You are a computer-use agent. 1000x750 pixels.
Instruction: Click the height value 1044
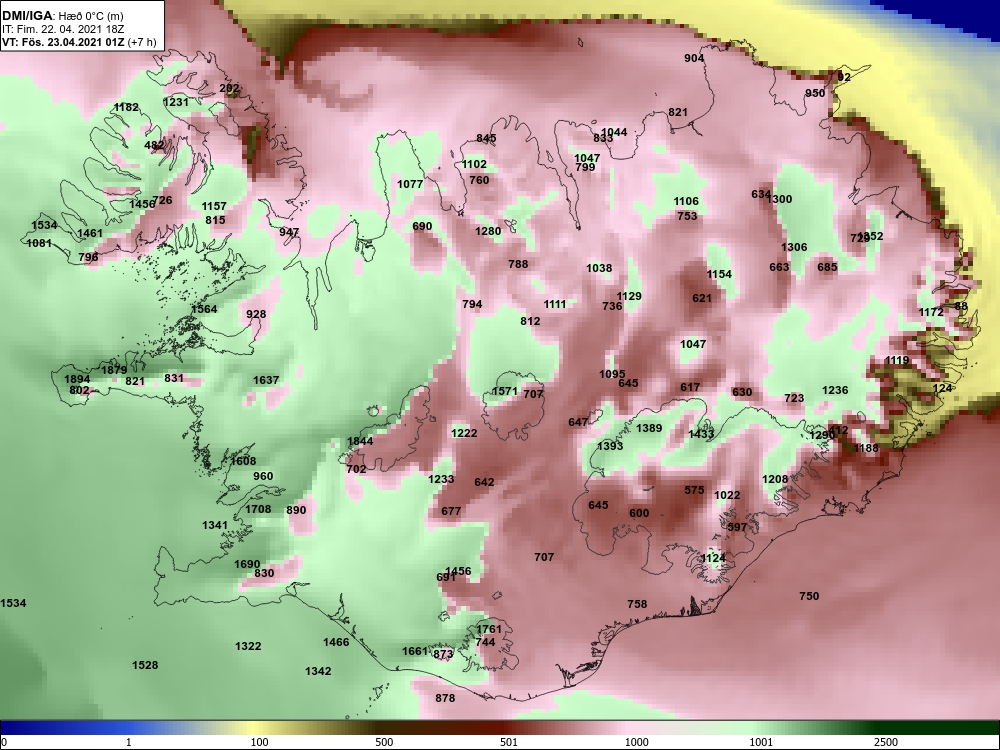(x=614, y=132)
